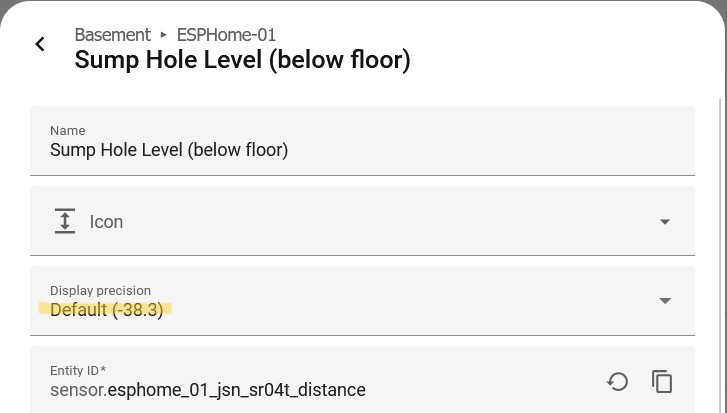This screenshot has height=413, width=727.
Task: Go to ESPHome-01 device breadcrumb
Action: tap(226, 35)
